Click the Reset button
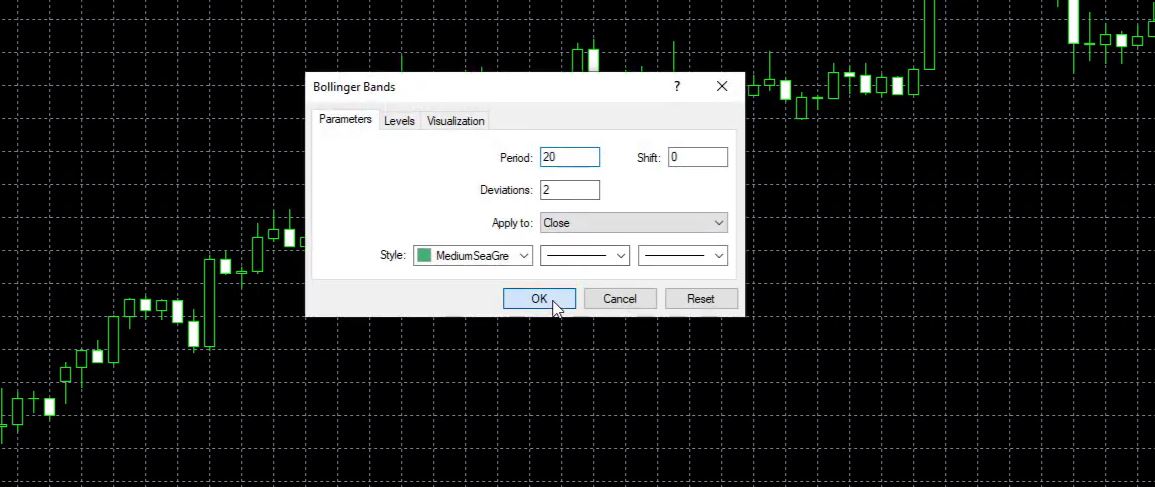1155x487 pixels. 701,298
